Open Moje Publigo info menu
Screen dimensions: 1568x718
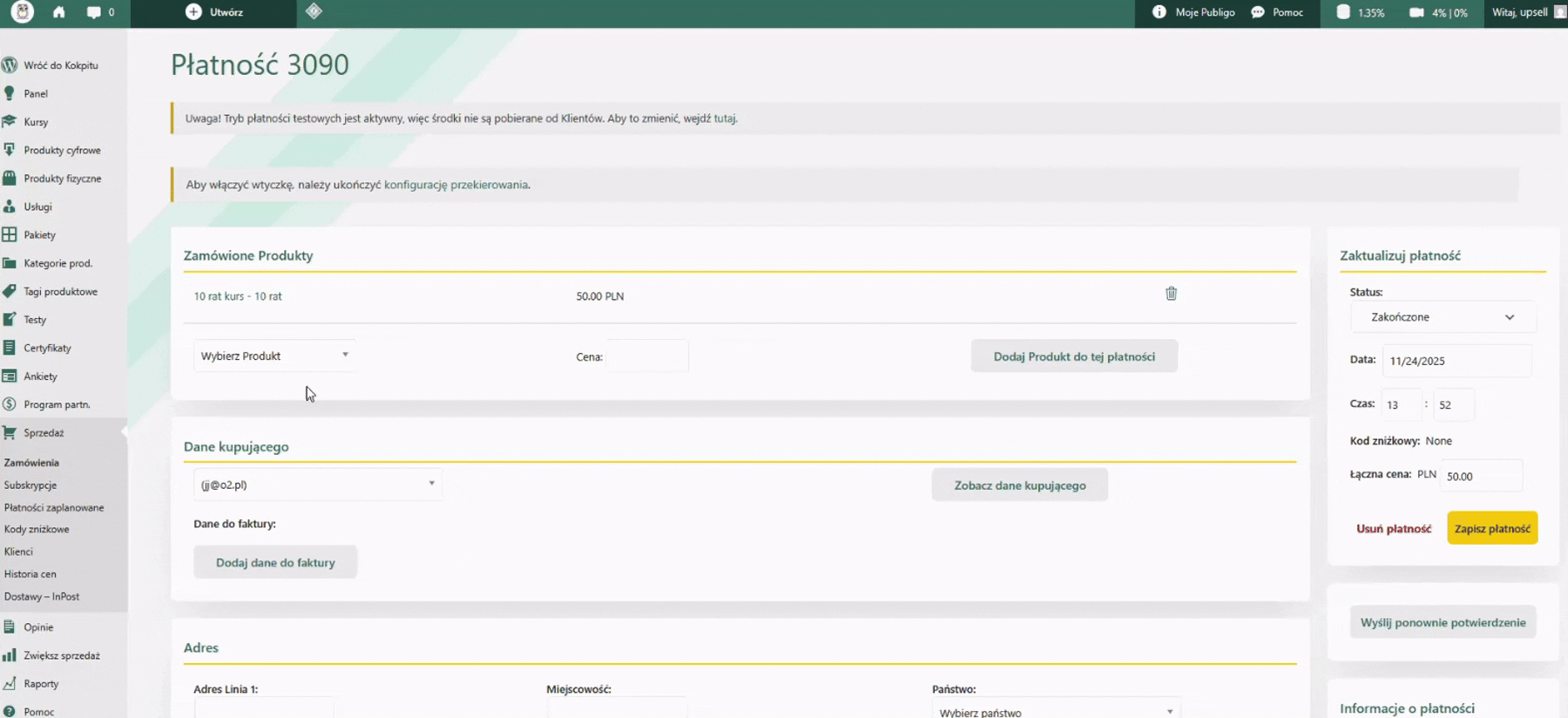pos(1194,12)
